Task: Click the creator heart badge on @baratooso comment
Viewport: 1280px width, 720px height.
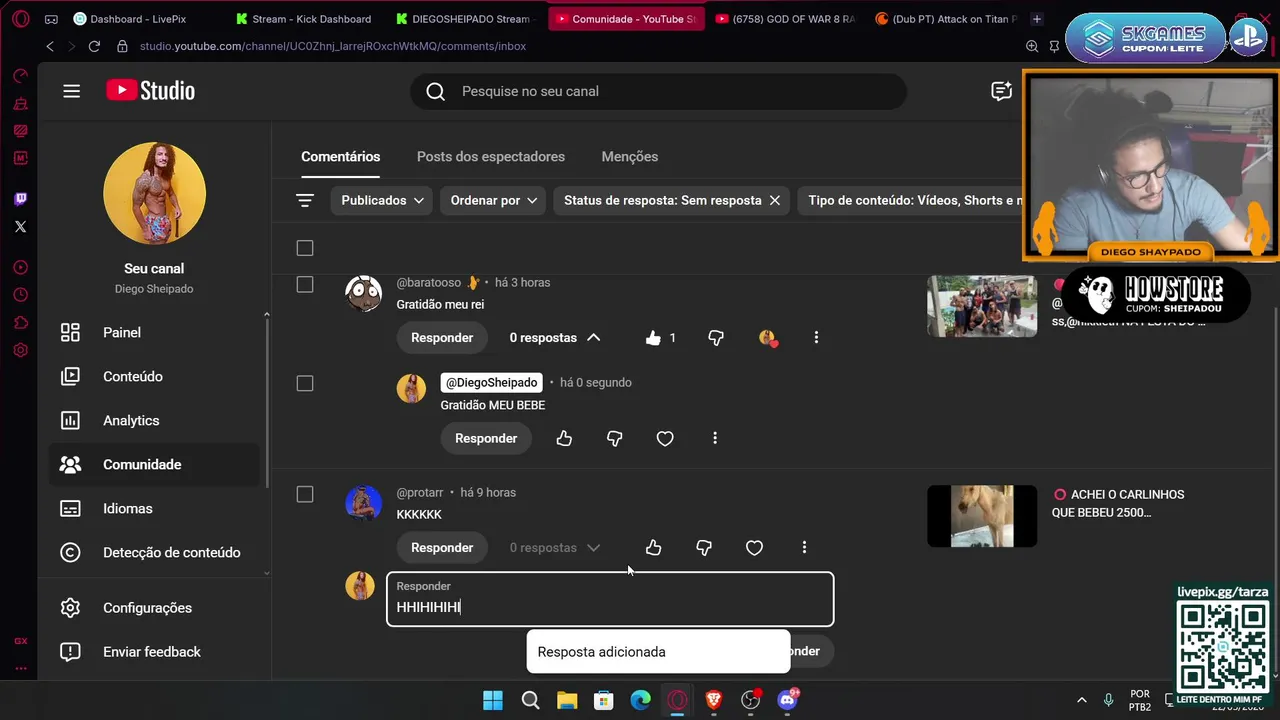Action: pos(767,338)
